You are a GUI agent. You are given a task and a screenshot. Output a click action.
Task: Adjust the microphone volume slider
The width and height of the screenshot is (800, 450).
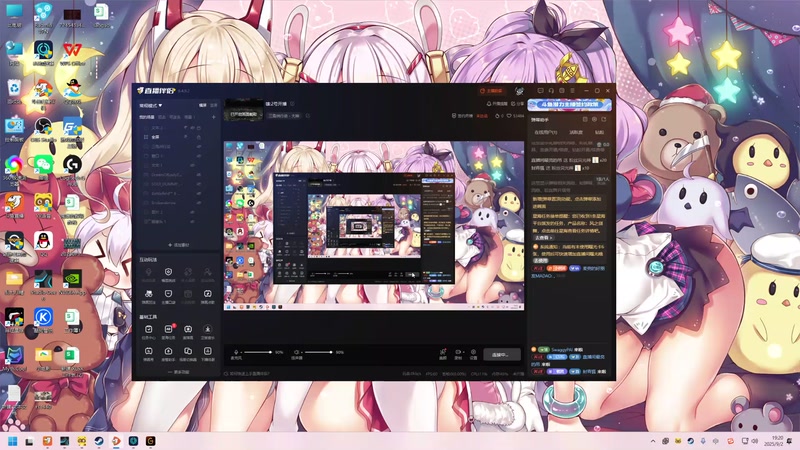257,352
